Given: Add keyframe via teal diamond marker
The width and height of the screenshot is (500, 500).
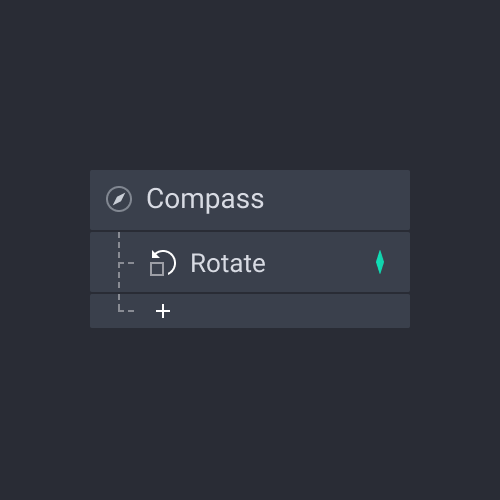Looking at the screenshot, I should click(x=380, y=262).
